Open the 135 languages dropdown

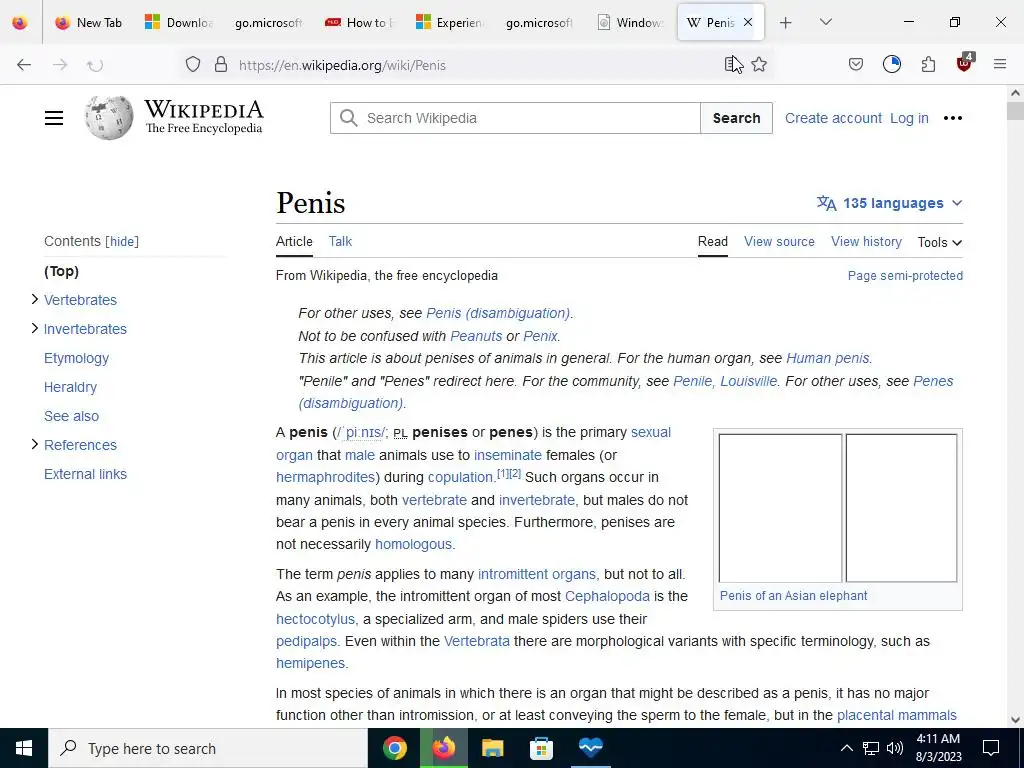[889, 203]
